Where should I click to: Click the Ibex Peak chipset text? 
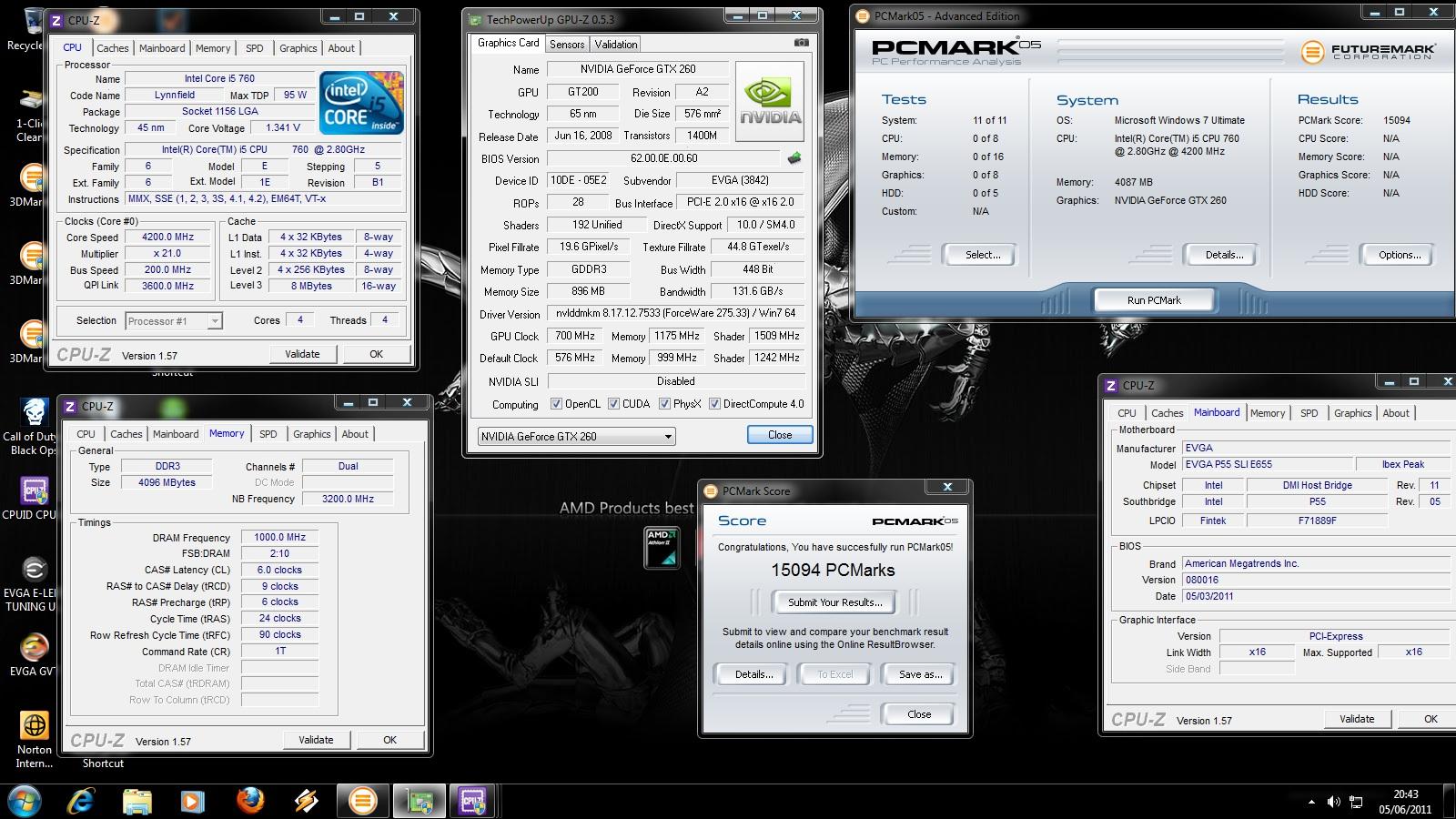click(x=1402, y=464)
